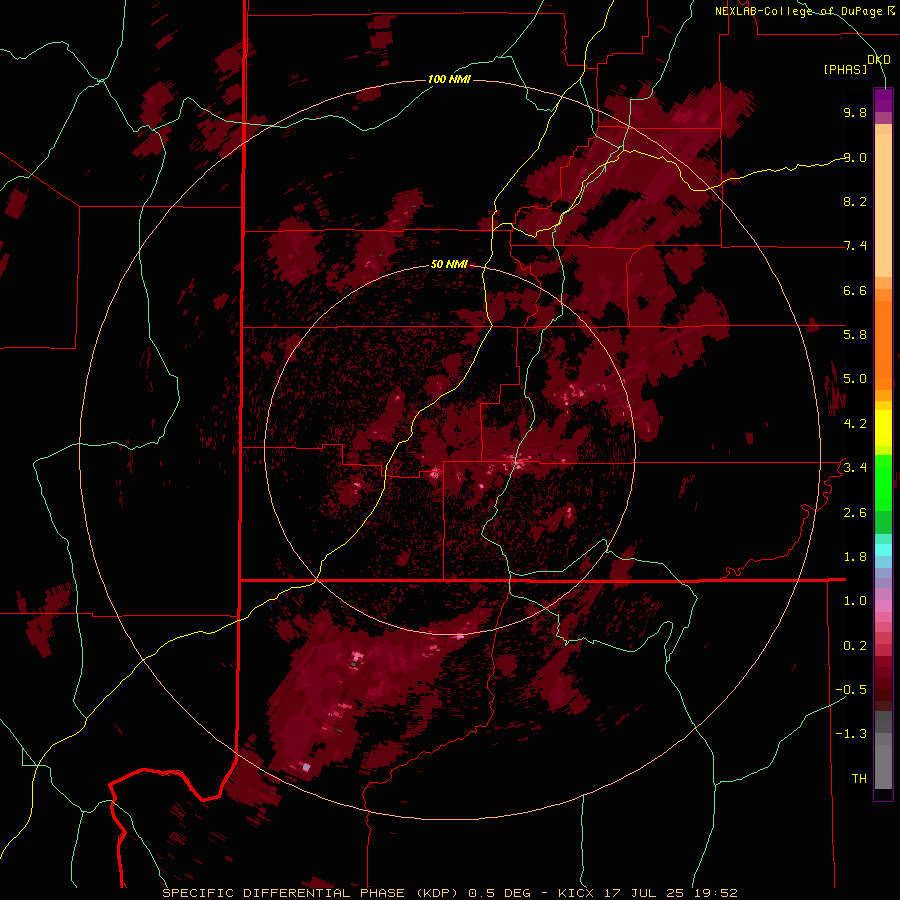The height and width of the screenshot is (900, 900).
Task: Pick the yellow segment of the color bar
Action: pyautogui.click(x=883, y=428)
